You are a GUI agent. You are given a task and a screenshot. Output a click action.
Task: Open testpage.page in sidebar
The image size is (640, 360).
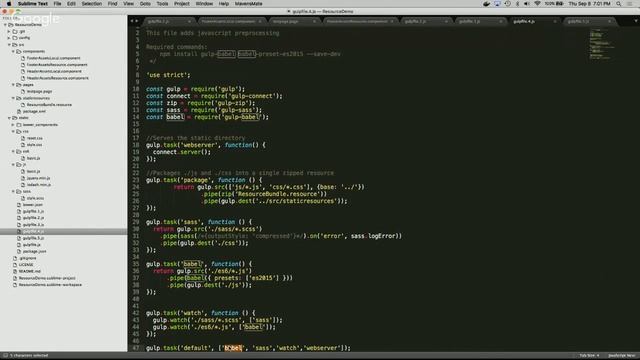tap(39, 91)
